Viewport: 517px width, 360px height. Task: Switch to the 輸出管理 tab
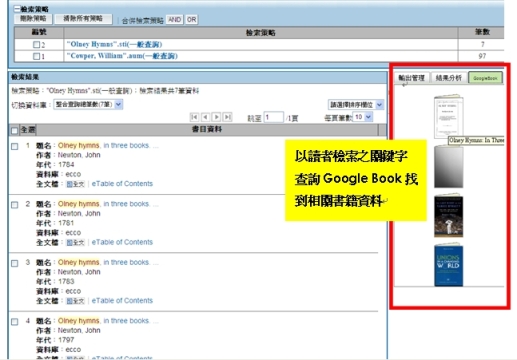412,78
